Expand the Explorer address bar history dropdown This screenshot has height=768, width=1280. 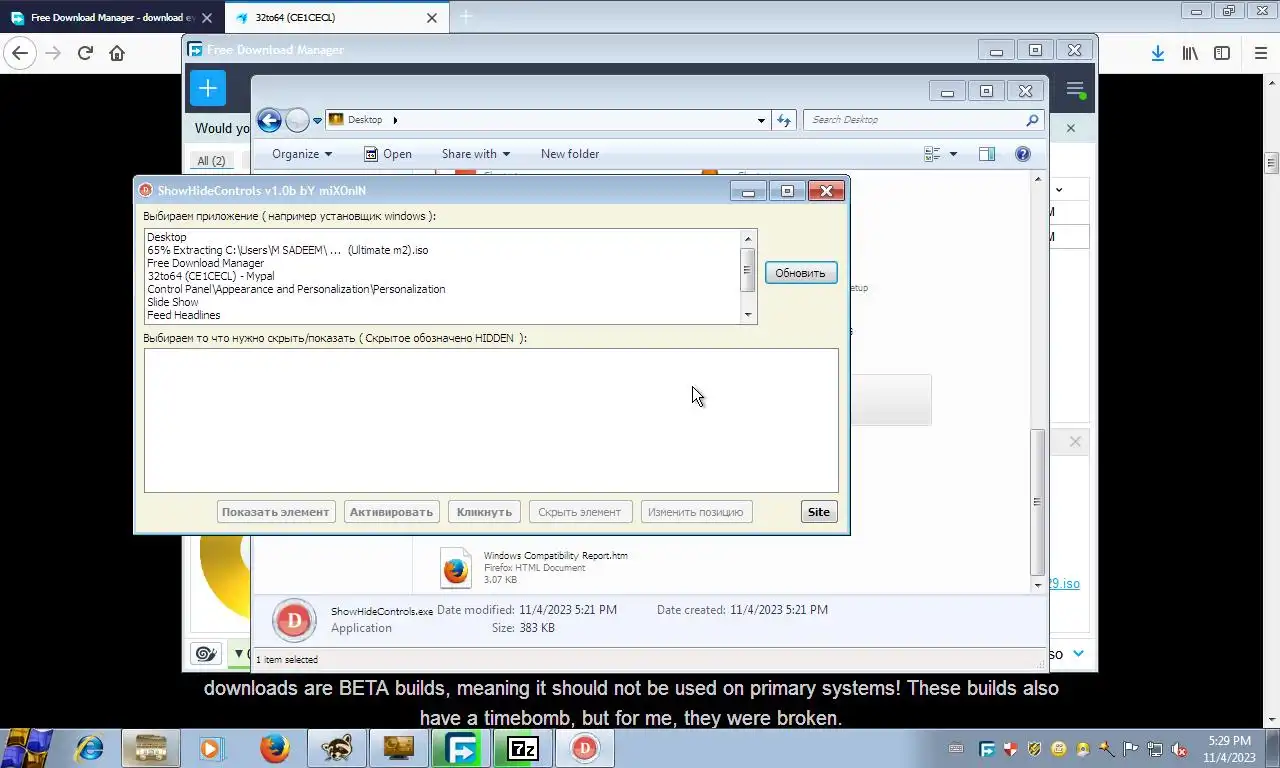[x=761, y=120]
